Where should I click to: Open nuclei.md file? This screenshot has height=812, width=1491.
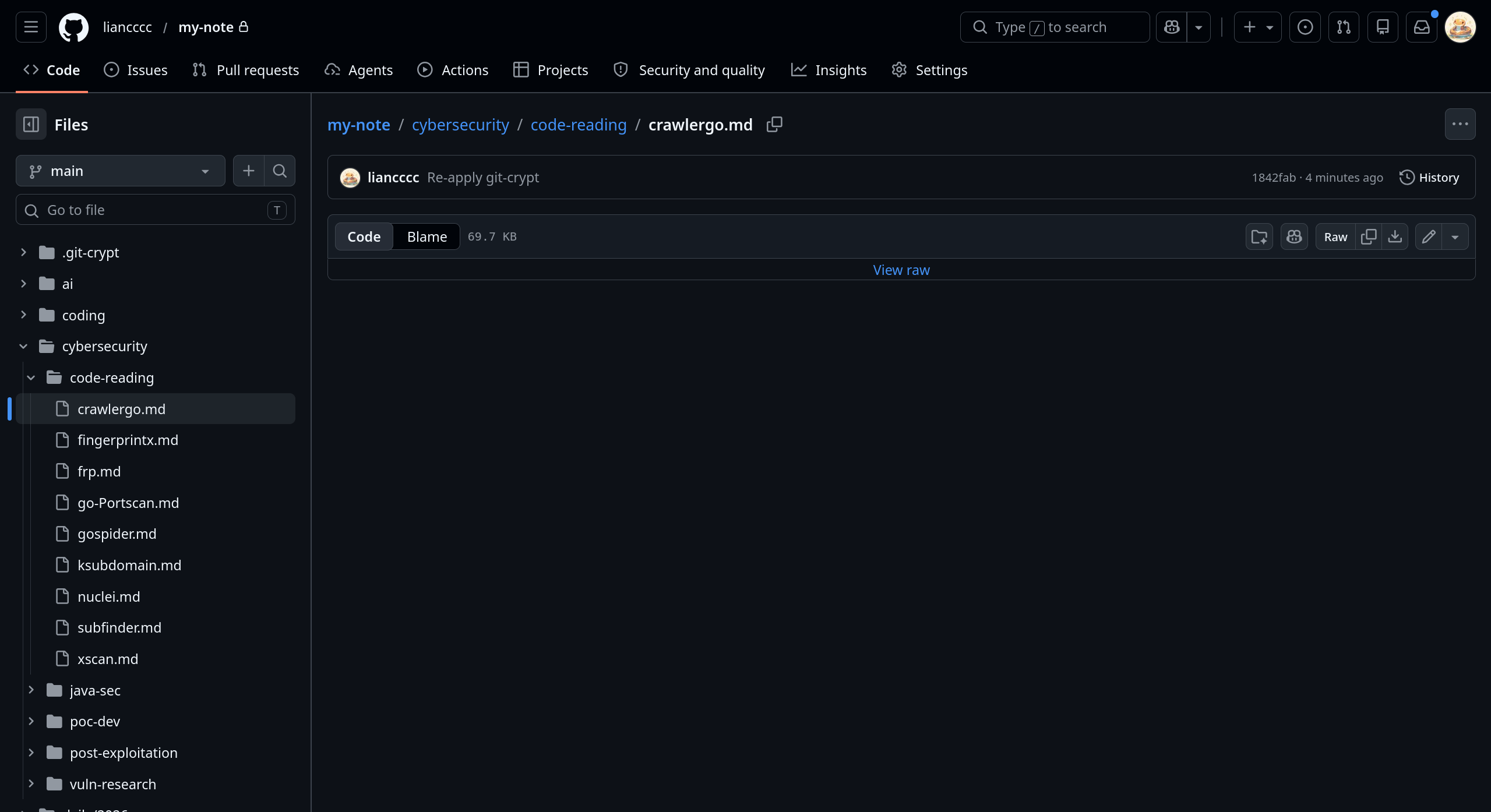coord(156,596)
